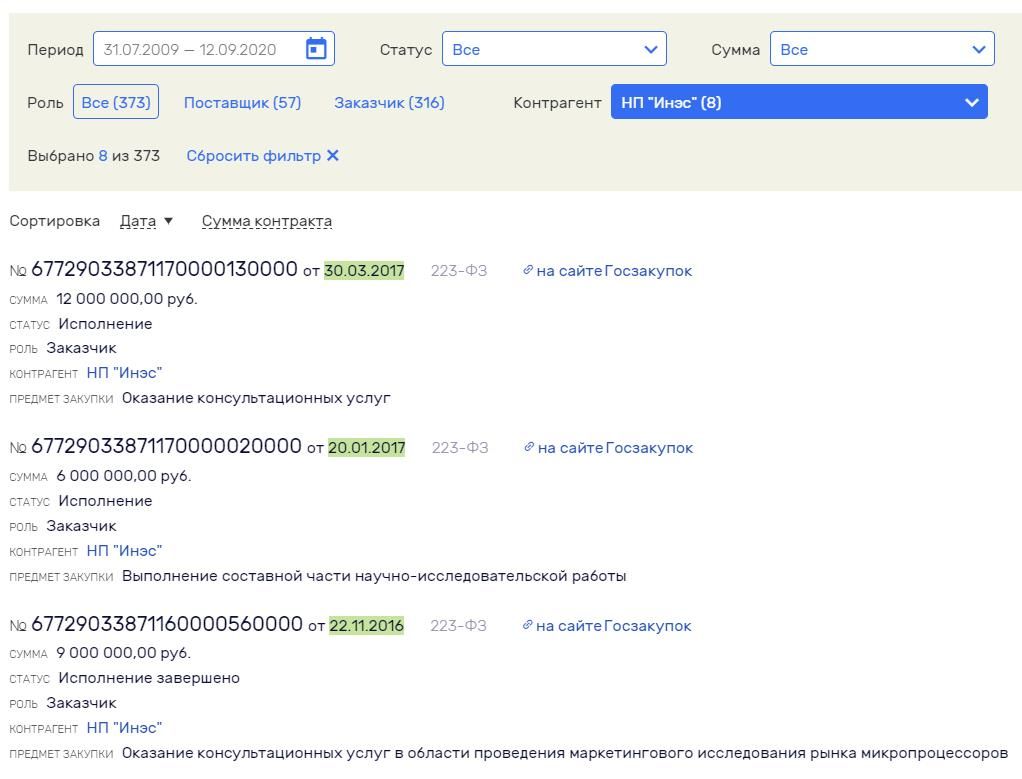The width and height of the screenshot is (1022, 779).
Task: Click the highlighted date 30.03.2017
Action: [x=364, y=271]
